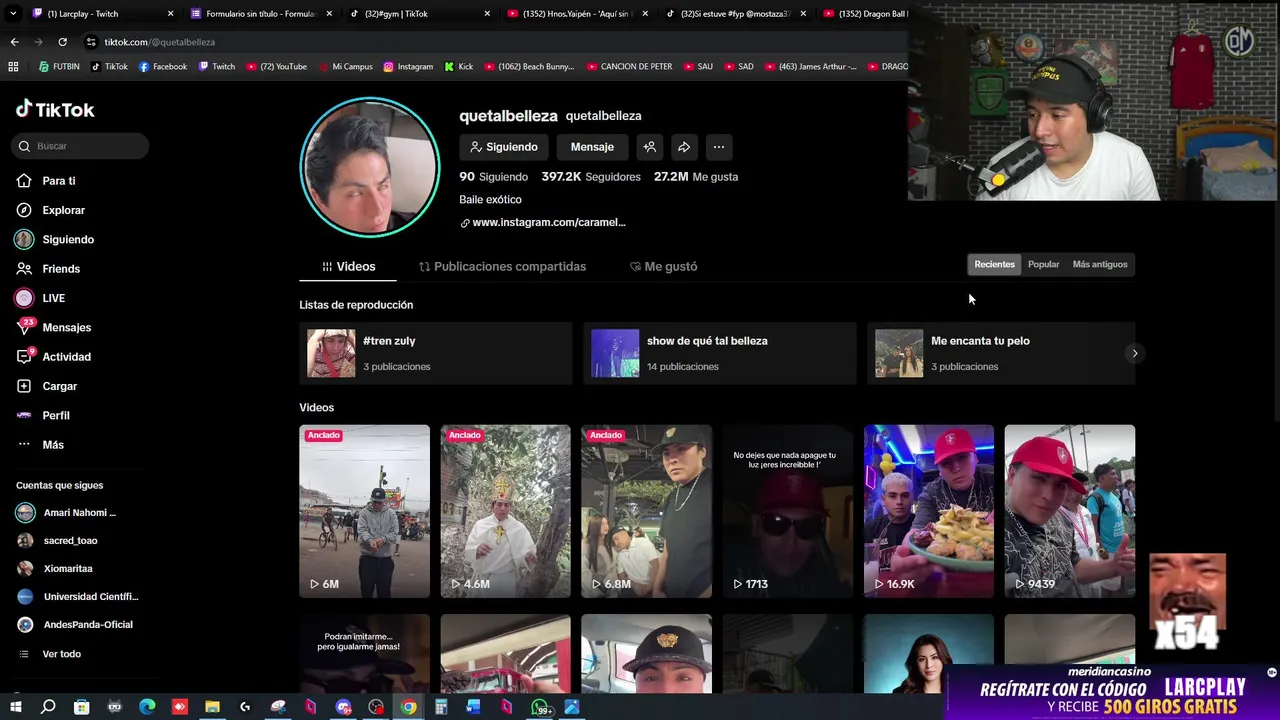Open the quetalbelleza profile picture

click(x=370, y=167)
